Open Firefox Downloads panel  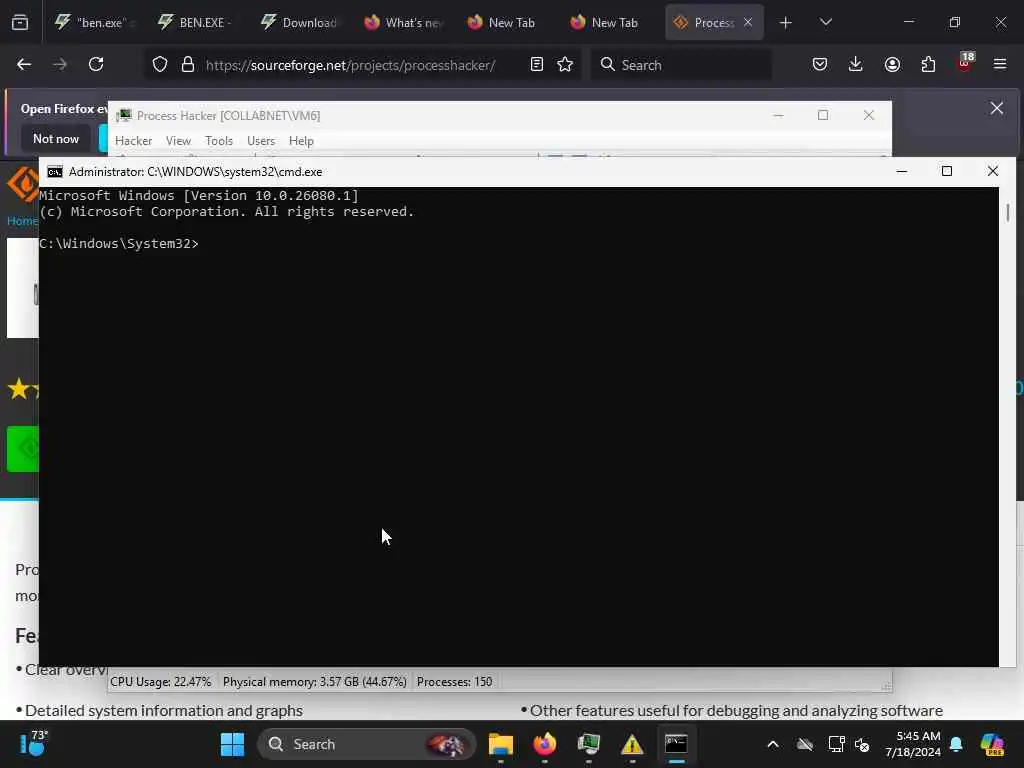(856, 64)
